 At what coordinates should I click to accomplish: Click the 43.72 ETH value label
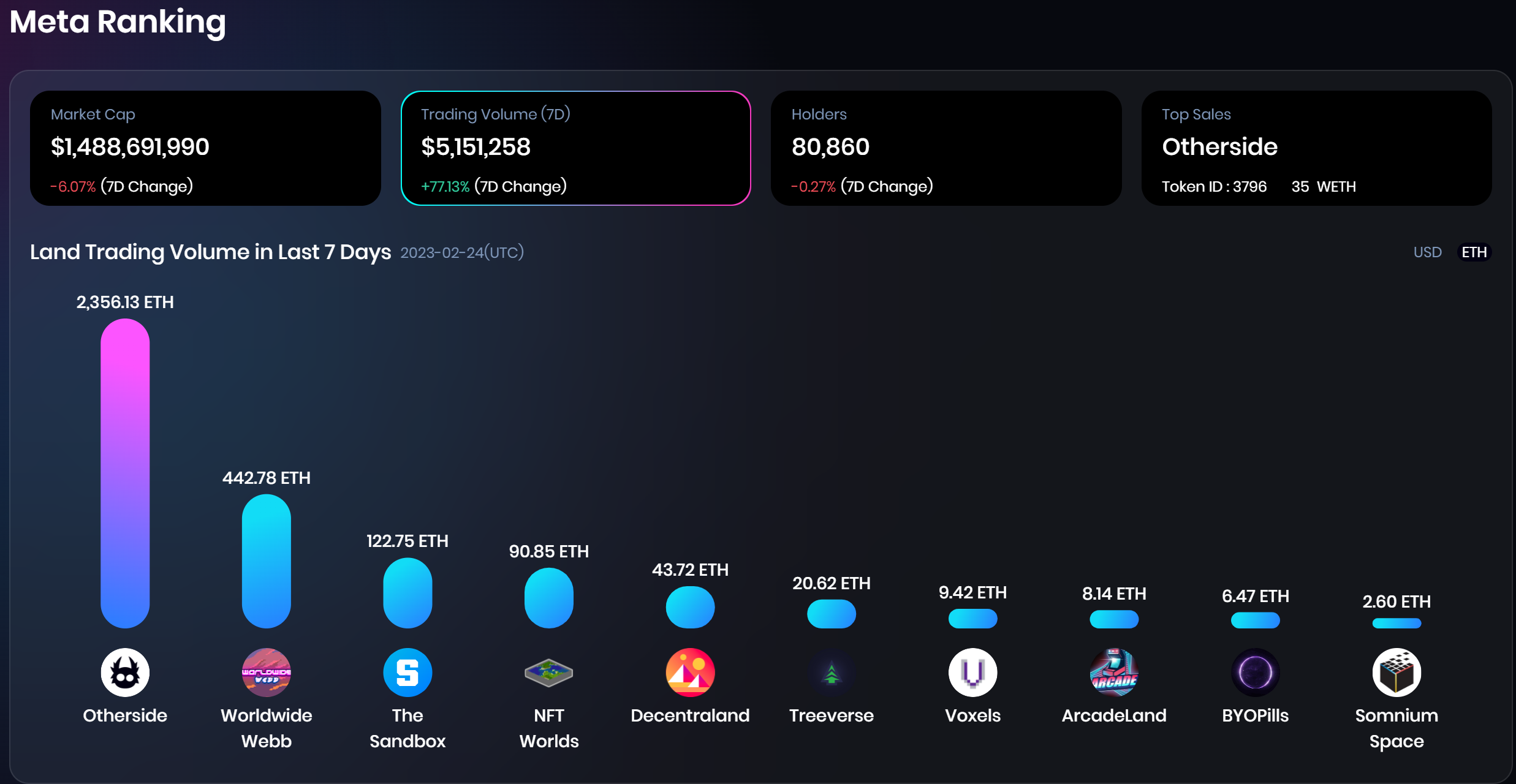click(690, 570)
